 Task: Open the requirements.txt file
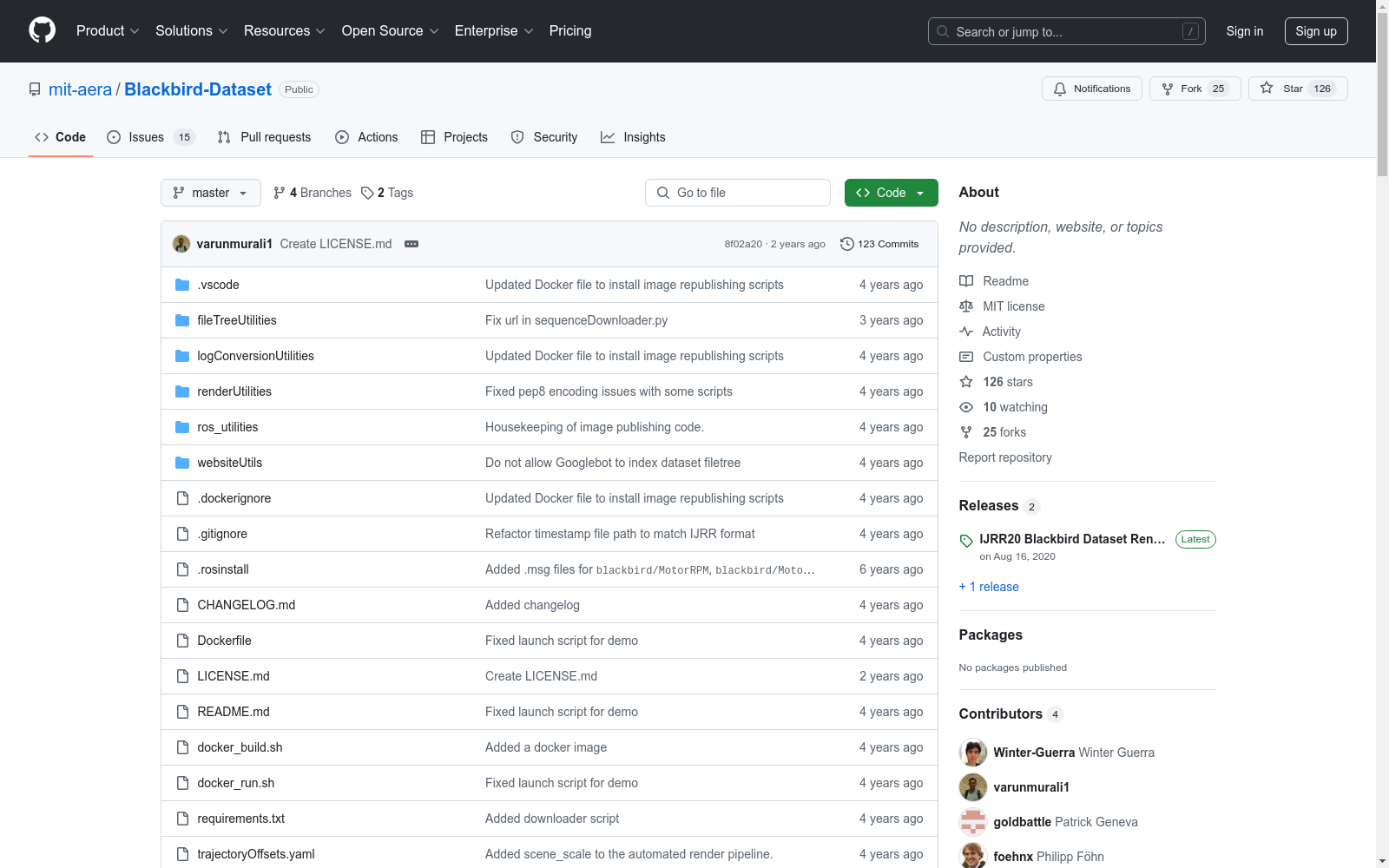point(241,819)
